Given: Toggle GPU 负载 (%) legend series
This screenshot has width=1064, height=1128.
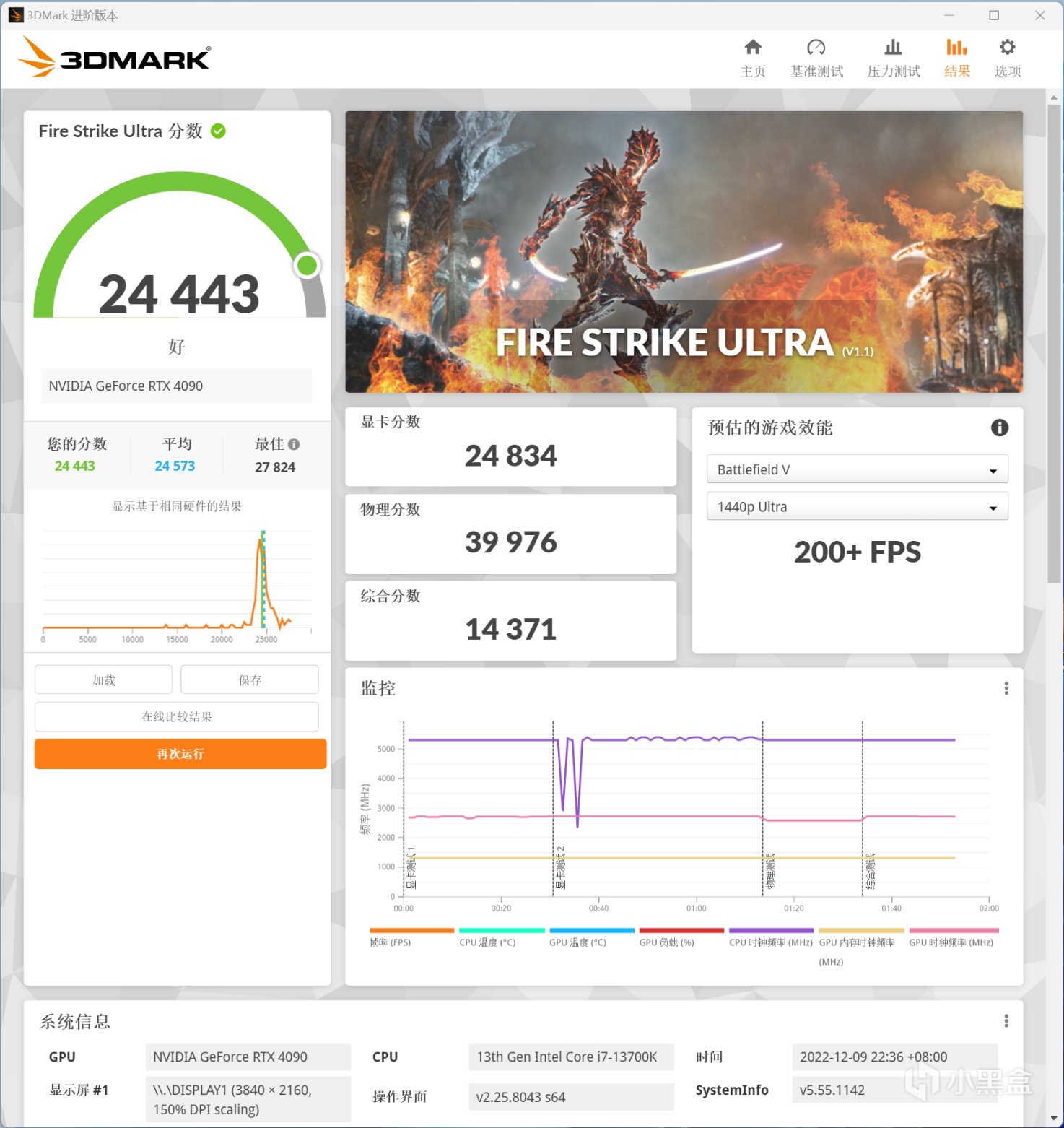Looking at the screenshot, I should pos(681,937).
